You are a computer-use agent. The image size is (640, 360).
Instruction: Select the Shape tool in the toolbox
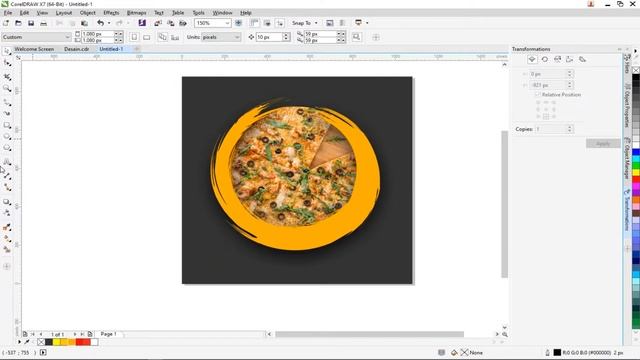[7, 63]
